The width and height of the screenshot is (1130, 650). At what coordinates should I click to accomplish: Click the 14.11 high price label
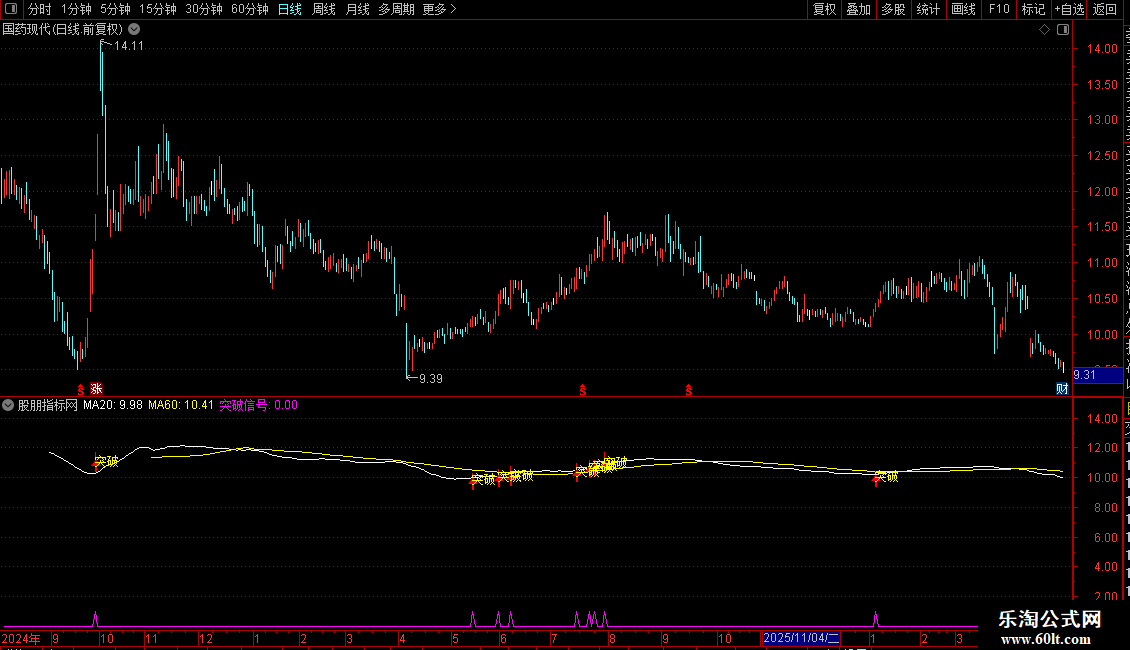[129, 46]
